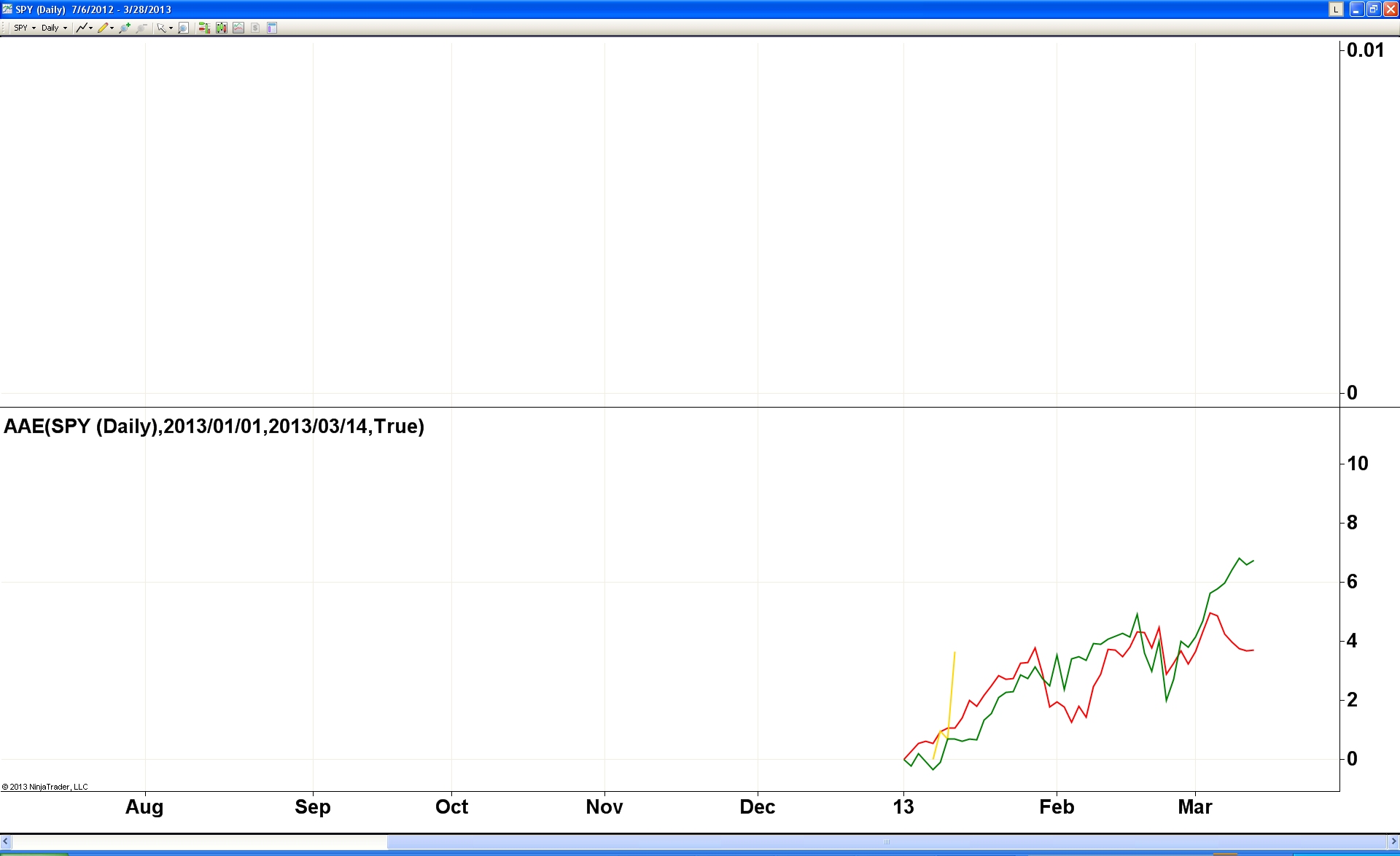Click the zoom out magnifier icon
Screen dimensions: 1400x856
coord(141,28)
